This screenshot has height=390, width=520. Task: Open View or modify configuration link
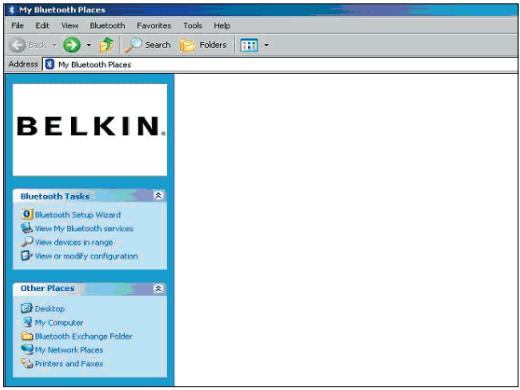pos(86,256)
